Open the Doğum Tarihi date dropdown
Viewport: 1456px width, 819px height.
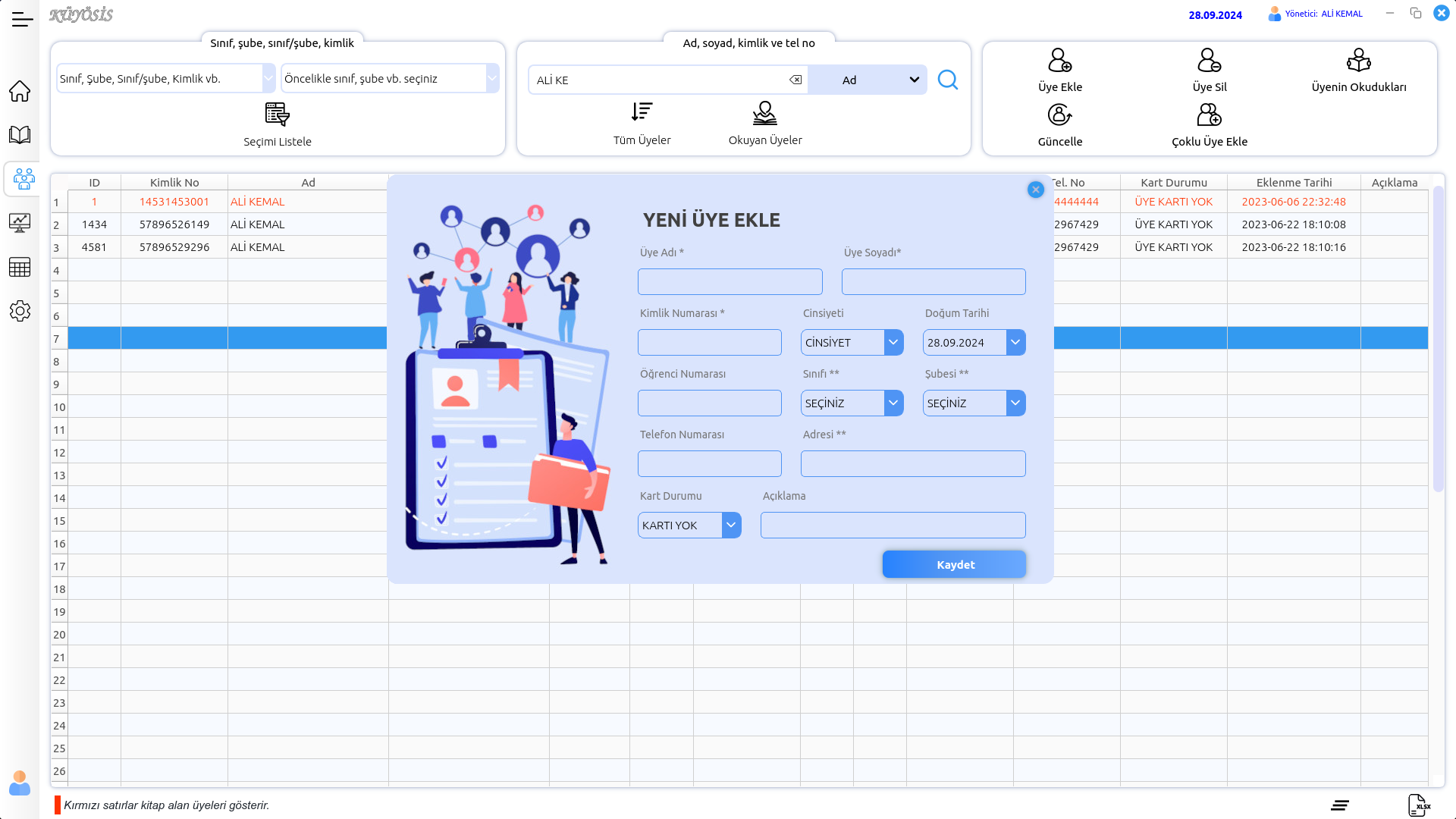tap(1015, 342)
